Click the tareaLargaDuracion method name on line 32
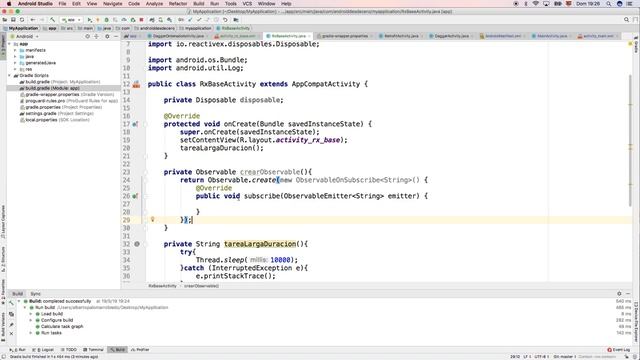The width and height of the screenshot is (640, 360). (260, 244)
